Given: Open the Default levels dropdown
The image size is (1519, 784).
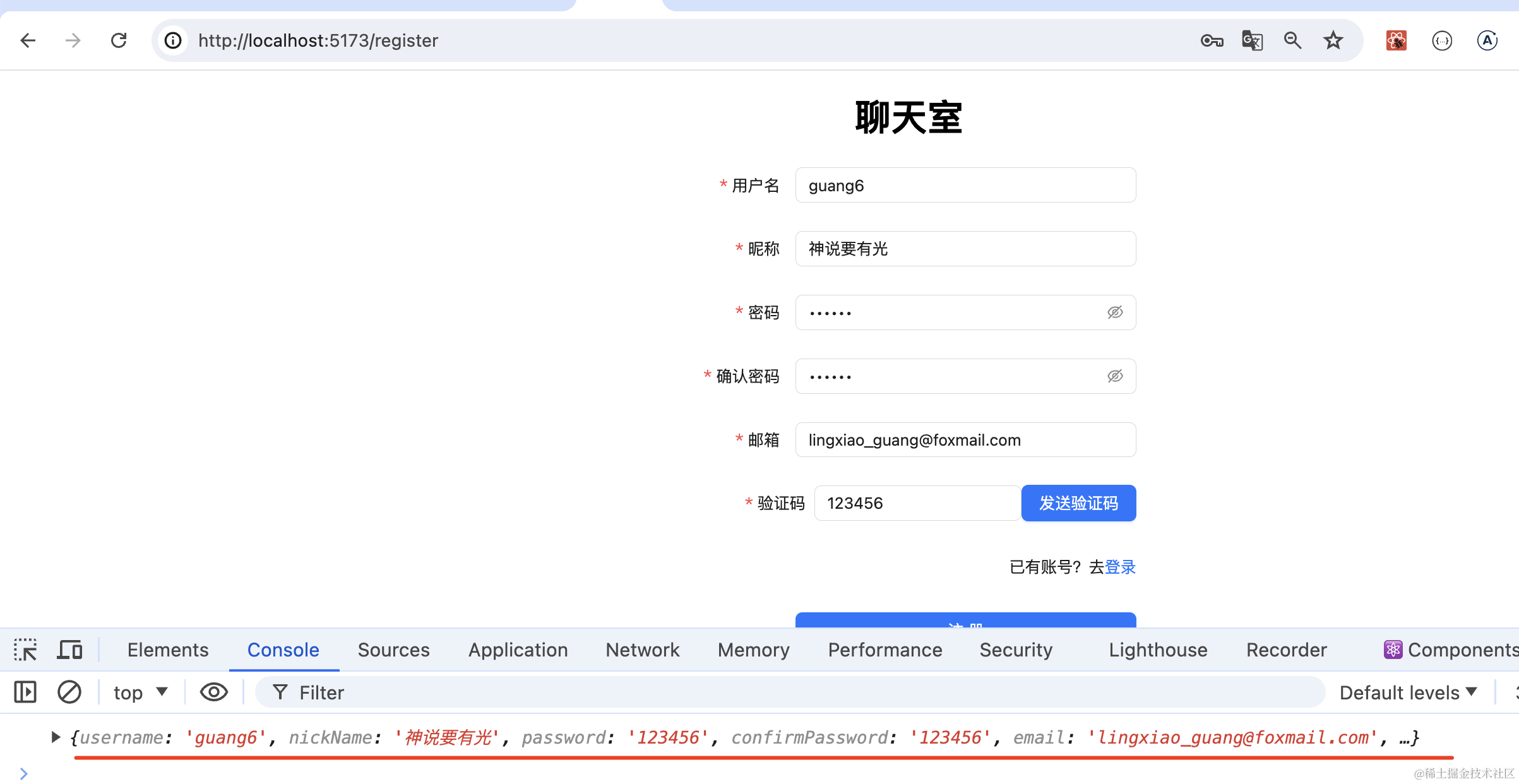Looking at the screenshot, I should [x=1408, y=692].
